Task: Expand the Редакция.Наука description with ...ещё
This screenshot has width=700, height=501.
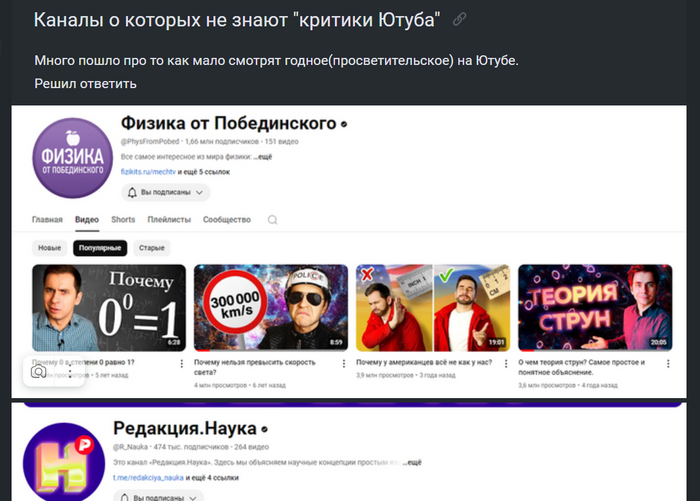Action: tap(412, 463)
